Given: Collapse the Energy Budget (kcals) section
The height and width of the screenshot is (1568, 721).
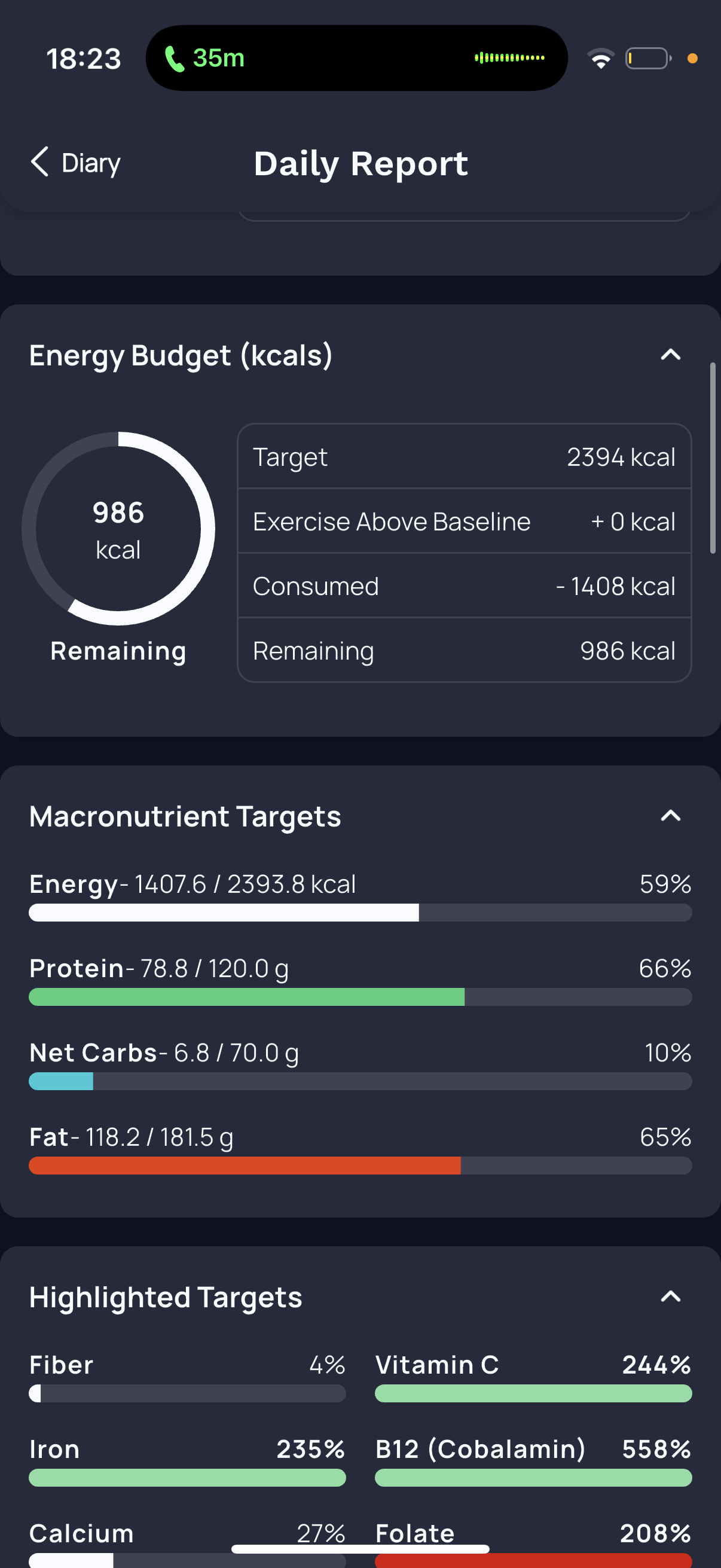Looking at the screenshot, I should point(671,354).
